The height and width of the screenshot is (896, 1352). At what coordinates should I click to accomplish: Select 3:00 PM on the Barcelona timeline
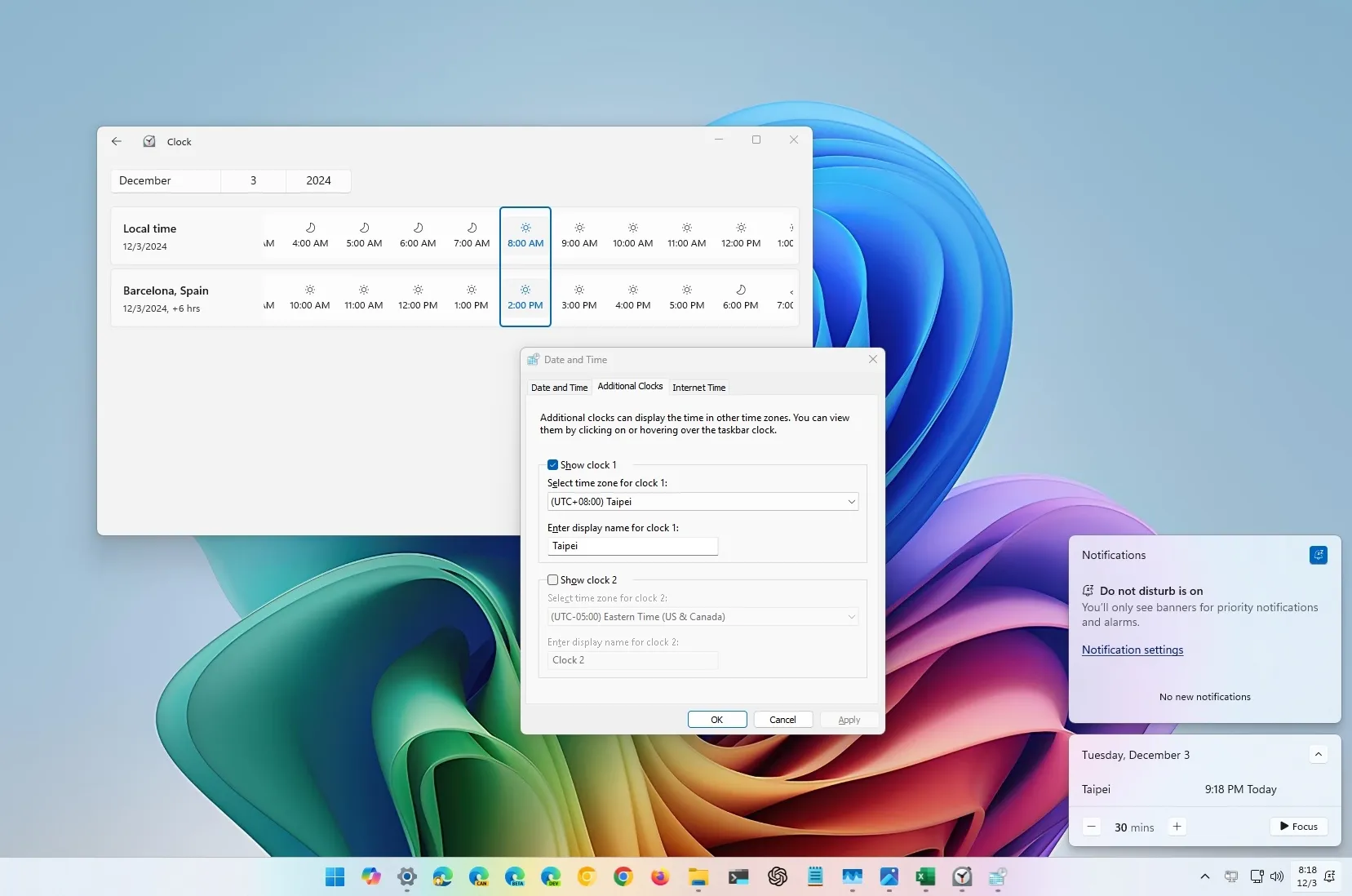click(x=578, y=297)
